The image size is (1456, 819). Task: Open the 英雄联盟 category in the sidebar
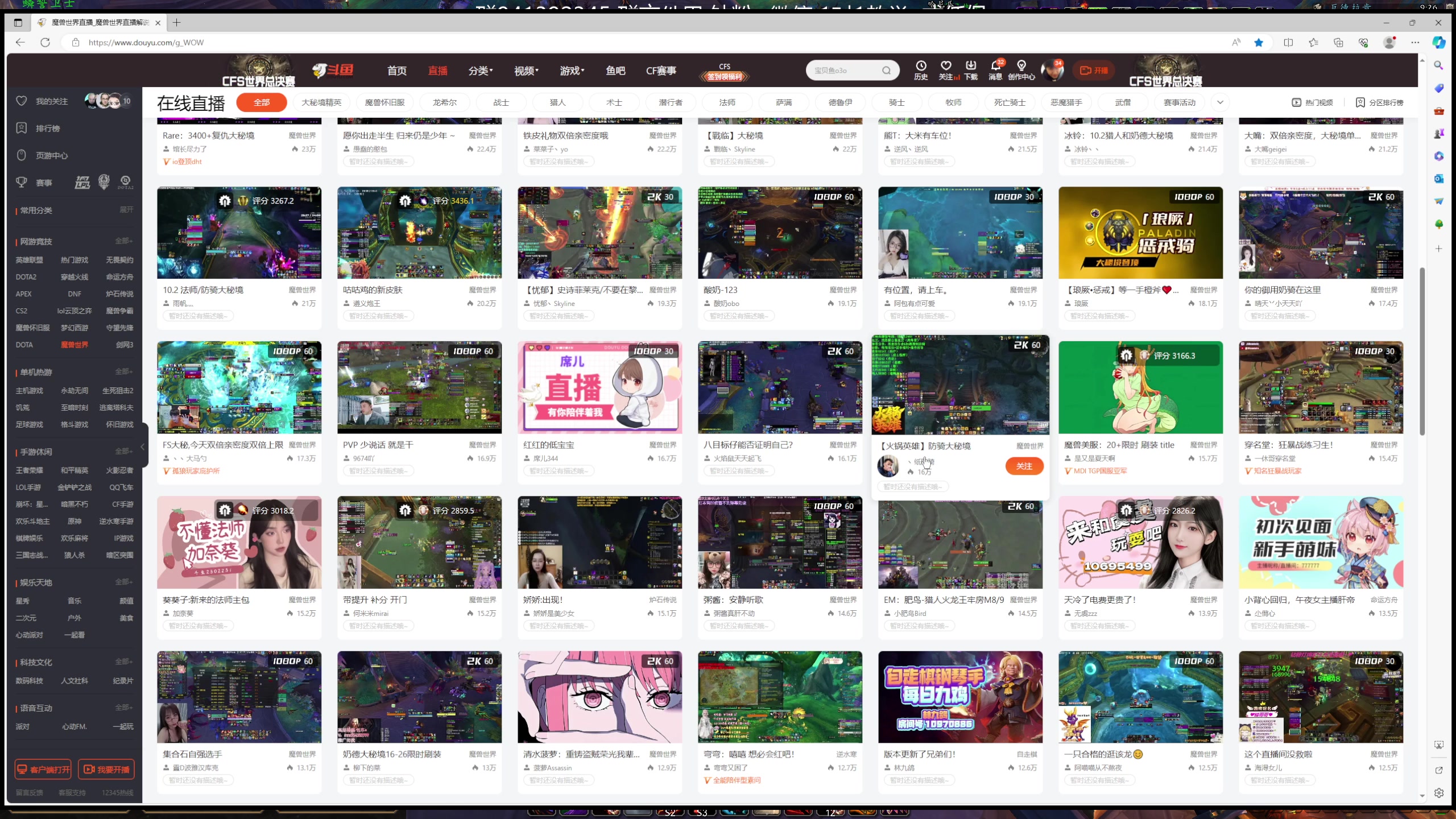click(29, 260)
